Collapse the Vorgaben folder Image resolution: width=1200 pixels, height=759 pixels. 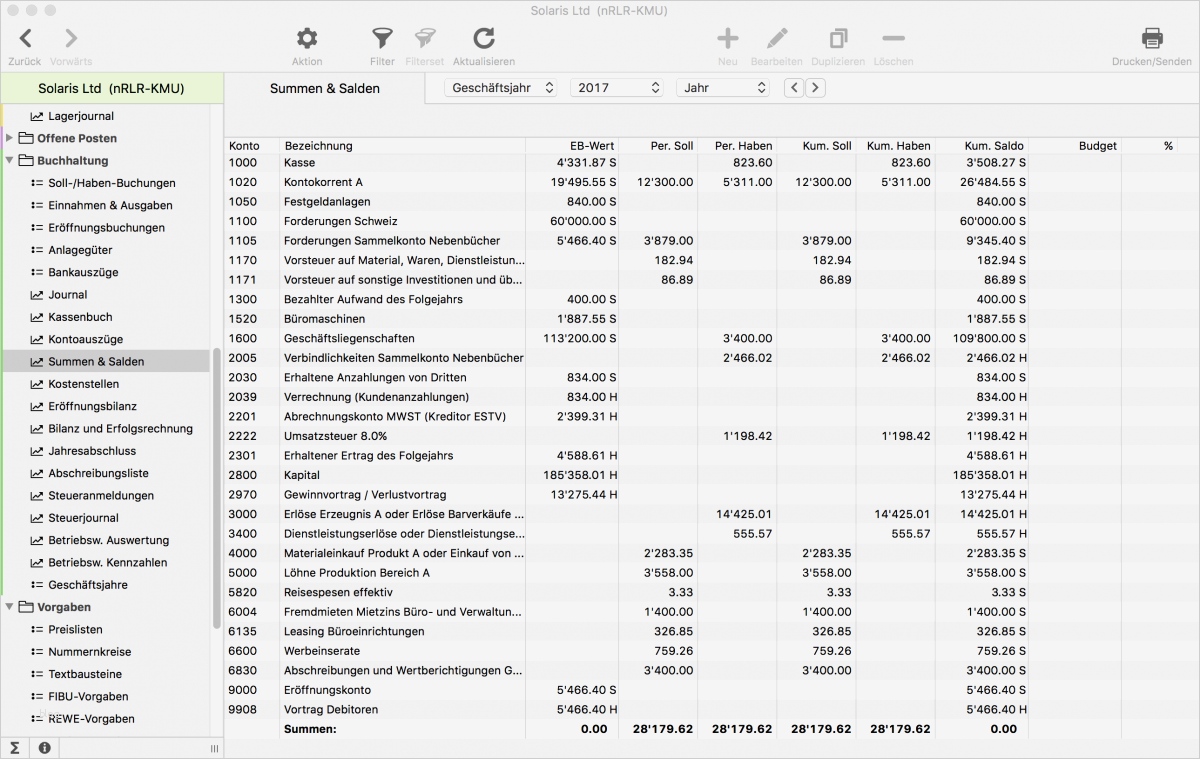tap(10, 607)
